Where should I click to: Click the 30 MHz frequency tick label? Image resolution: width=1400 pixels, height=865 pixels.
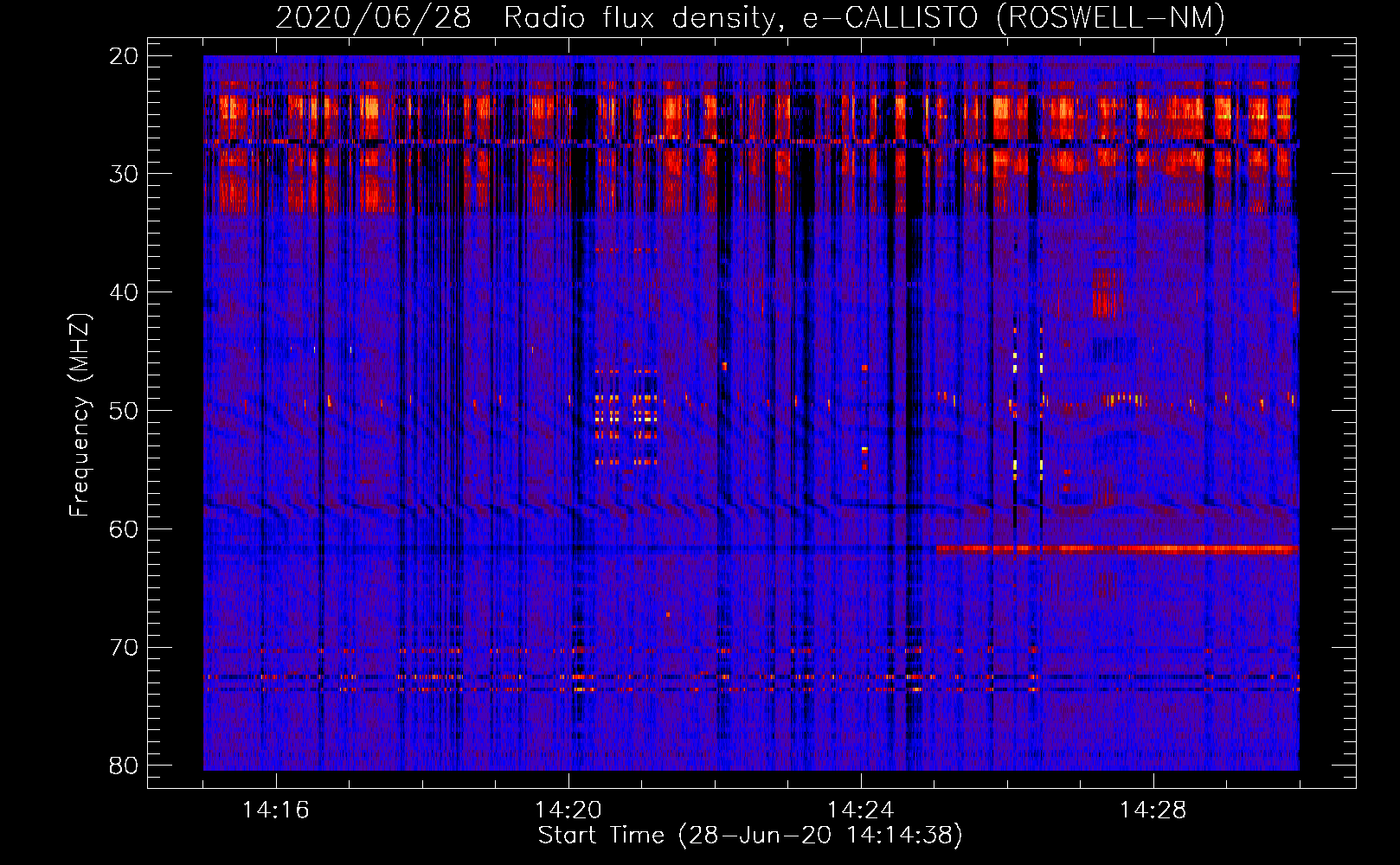(125, 174)
